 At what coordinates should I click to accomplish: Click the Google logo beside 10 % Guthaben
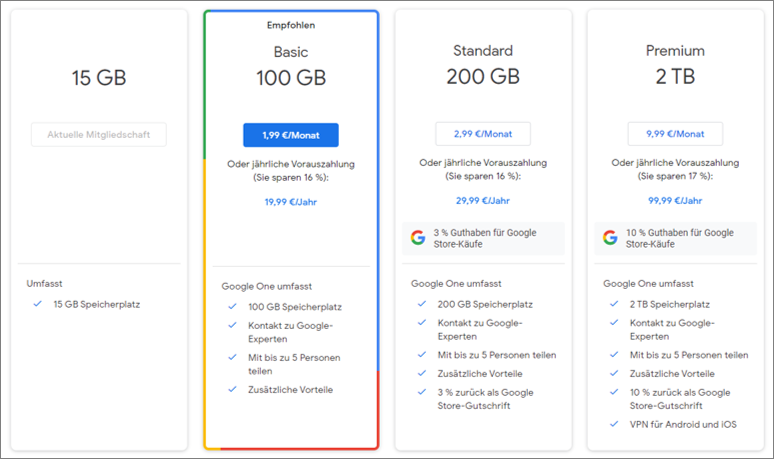[610, 238]
